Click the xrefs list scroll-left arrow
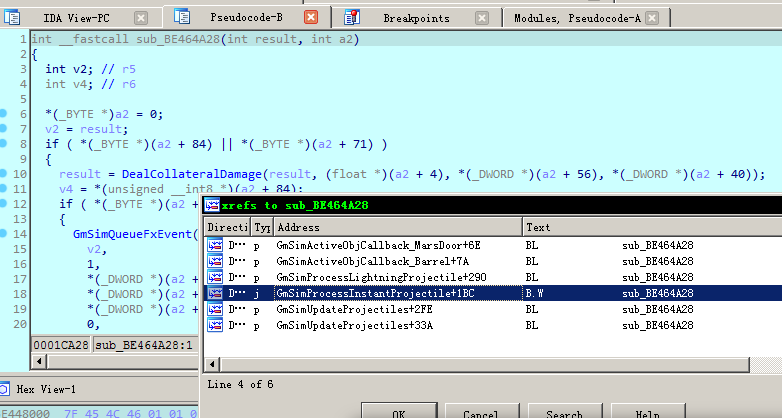 pyautogui.click(x=212, y=364)
